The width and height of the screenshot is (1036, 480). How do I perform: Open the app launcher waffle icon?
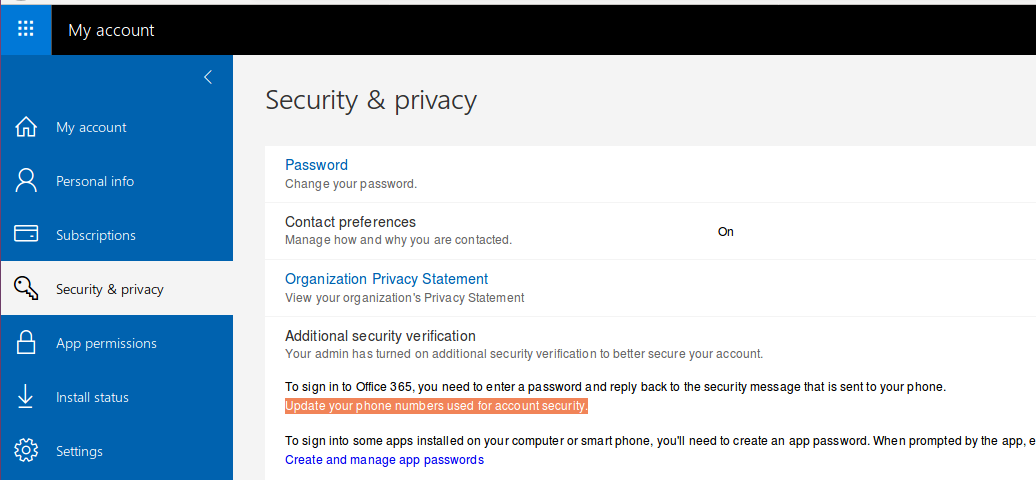tap(26, 29)
